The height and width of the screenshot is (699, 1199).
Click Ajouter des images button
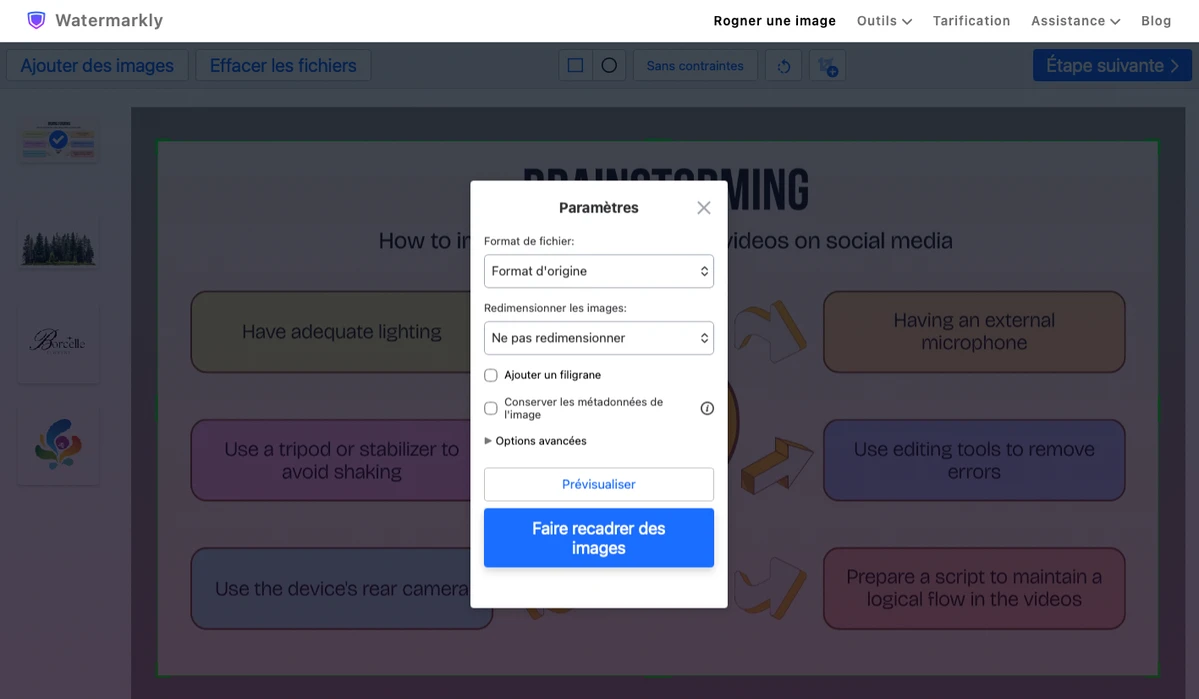tap(97, 66)
